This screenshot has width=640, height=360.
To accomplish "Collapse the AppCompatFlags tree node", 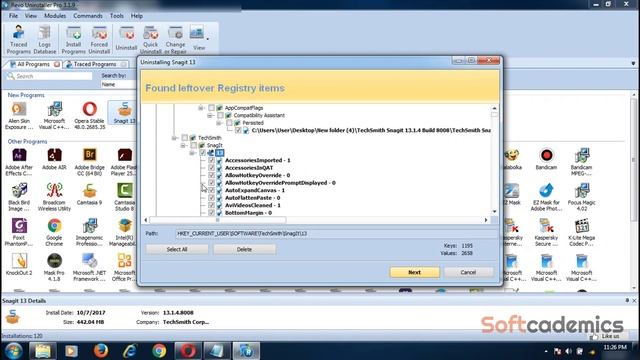I will coord(201,108).
